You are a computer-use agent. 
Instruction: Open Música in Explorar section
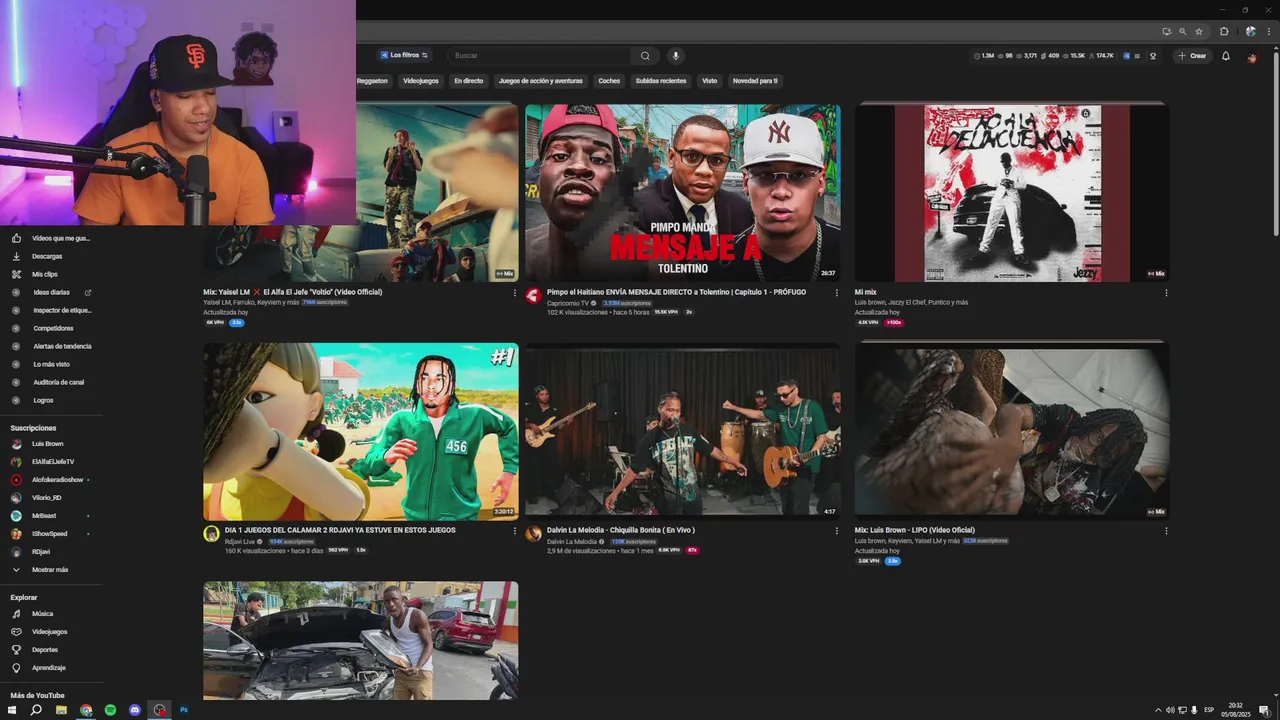point(42,614)
